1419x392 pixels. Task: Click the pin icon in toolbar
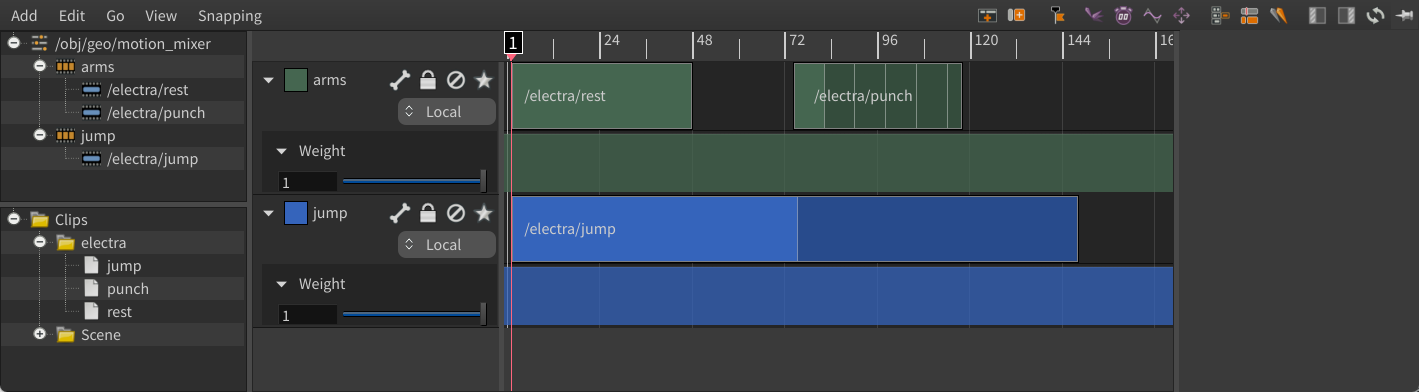pyautogui.click(x=1403, y=15)
